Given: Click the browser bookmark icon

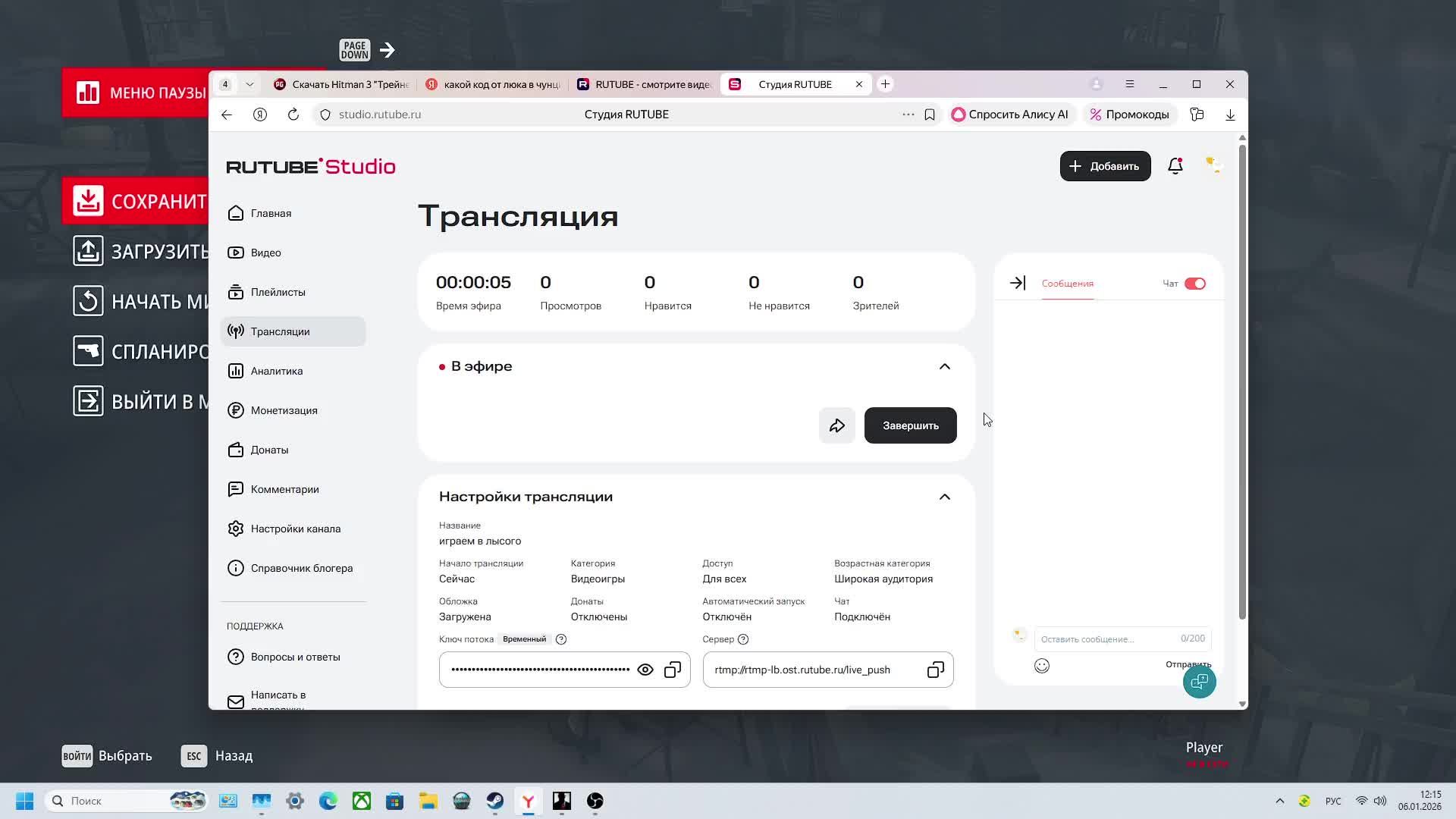Looking at the screenshot, I should click(x=929, y=115).
